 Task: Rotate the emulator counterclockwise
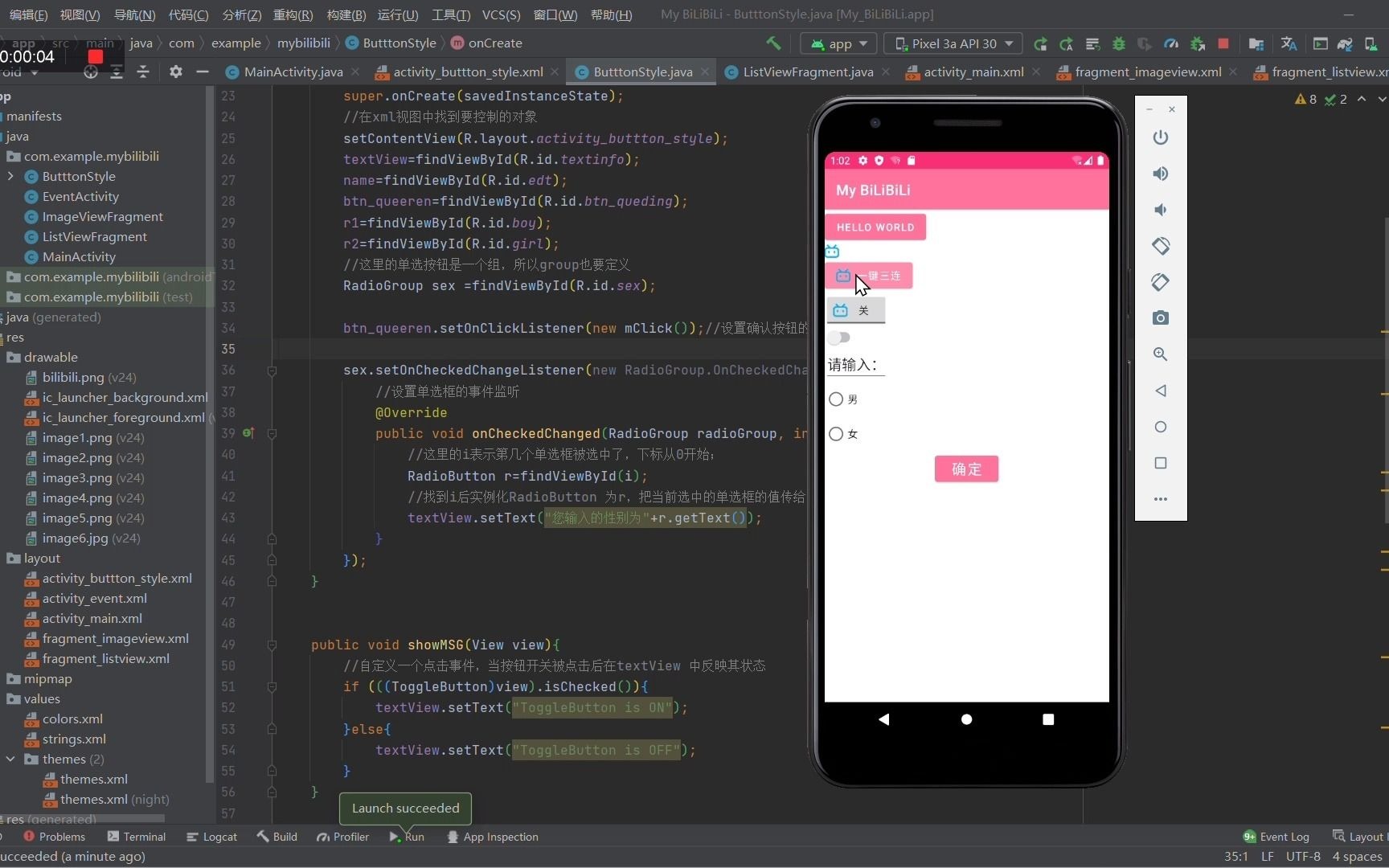click(1161, 246)
